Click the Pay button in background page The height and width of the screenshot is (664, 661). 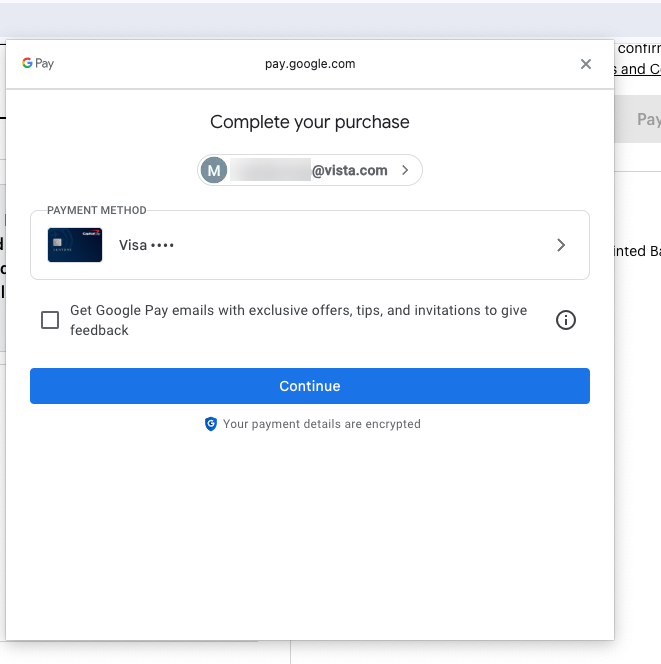[x=638, y=119]
